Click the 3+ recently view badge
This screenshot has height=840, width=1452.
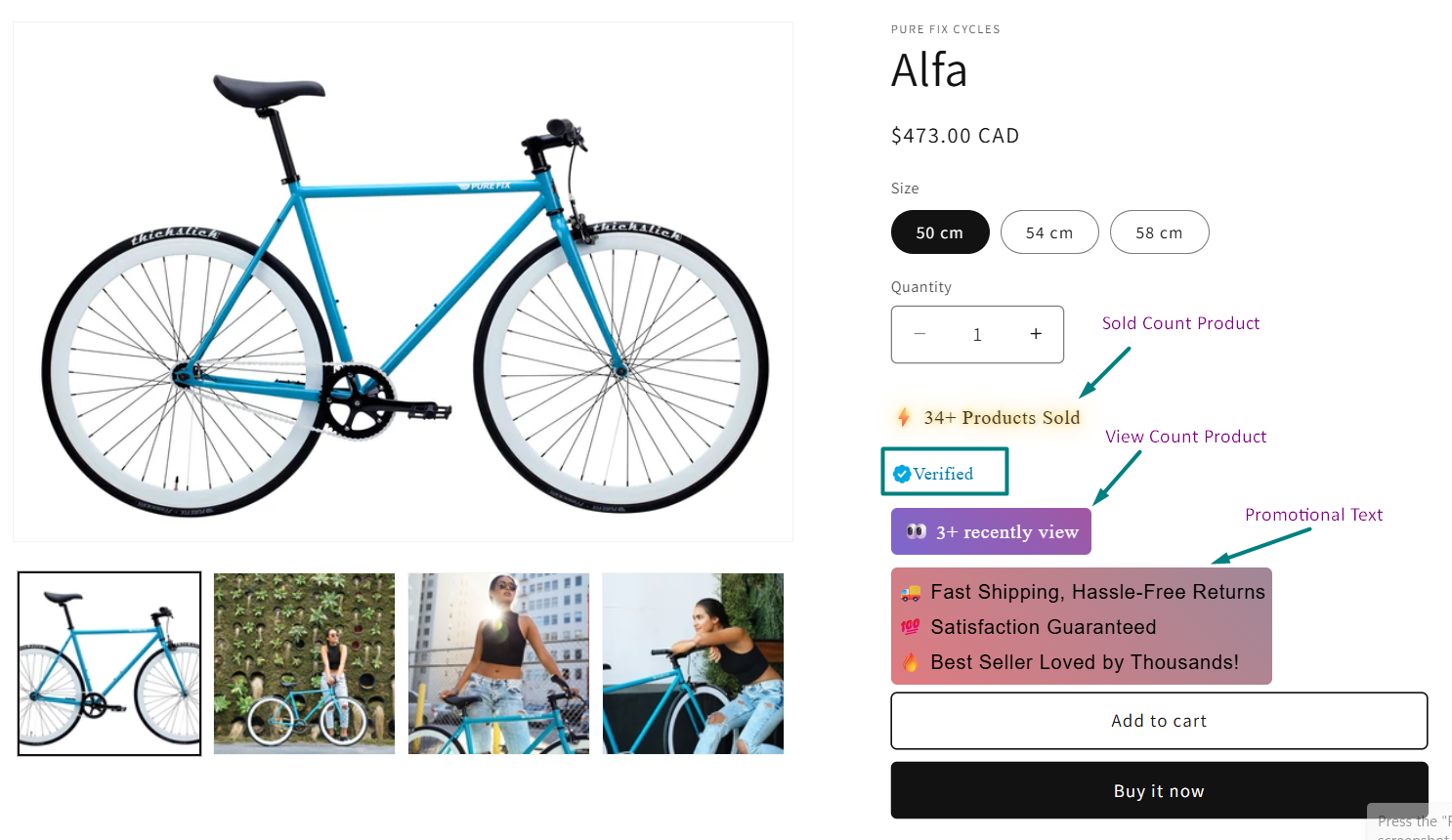(x=991, y=531)
